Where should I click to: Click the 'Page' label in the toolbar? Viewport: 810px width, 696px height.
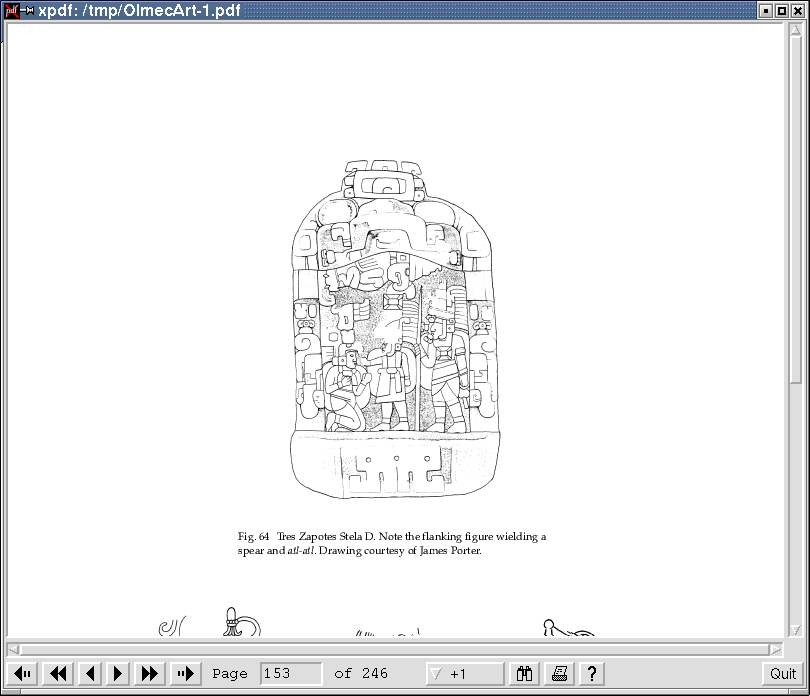pos(230,674)
